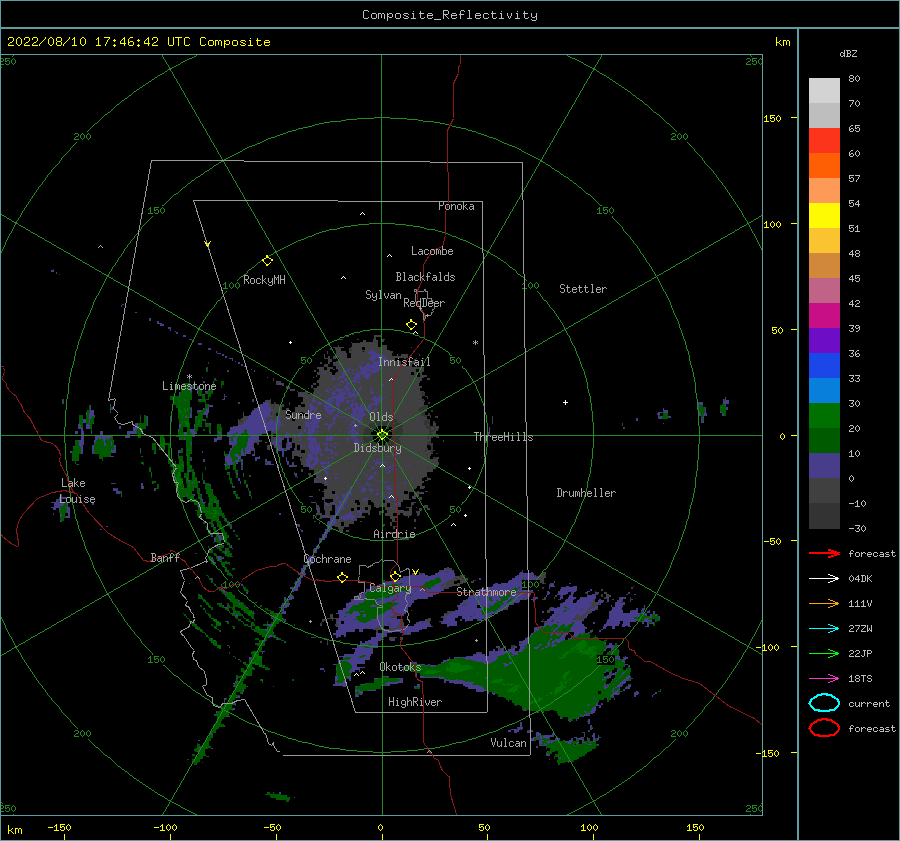Image resolution: width=900 pixels, height=841 pixels.
Task: Click the dark orange 57-60 dBZ swatch
Action: click(824, 165)
